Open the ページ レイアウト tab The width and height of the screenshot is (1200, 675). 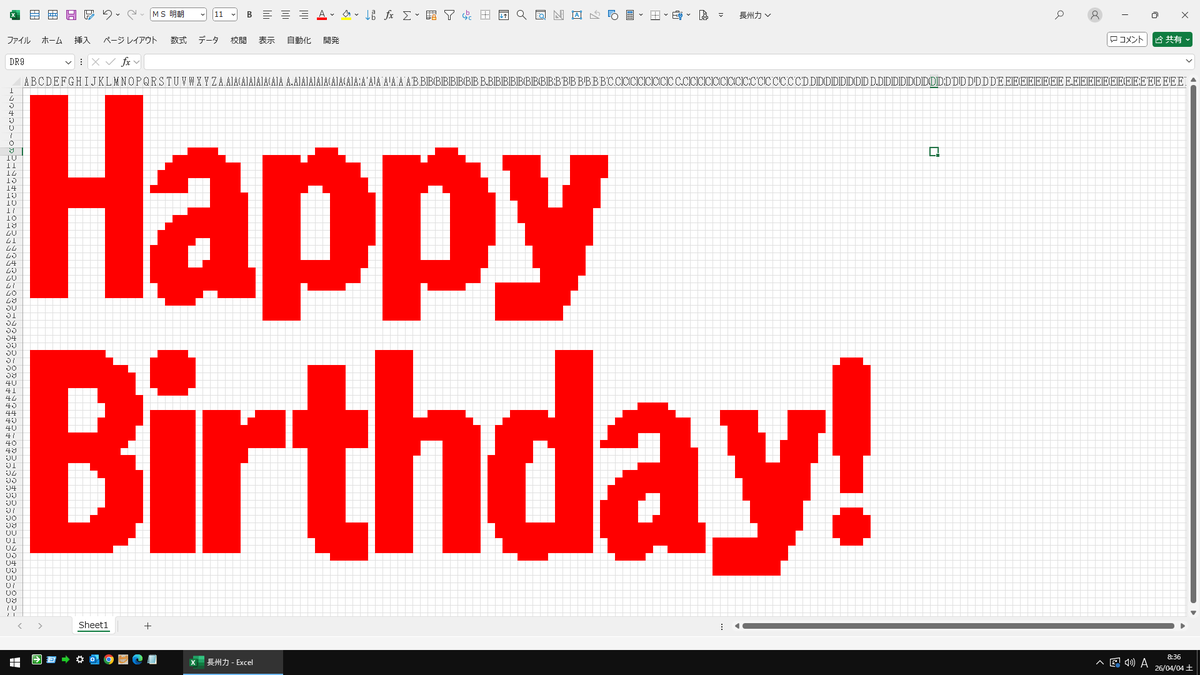pos(130,40)
